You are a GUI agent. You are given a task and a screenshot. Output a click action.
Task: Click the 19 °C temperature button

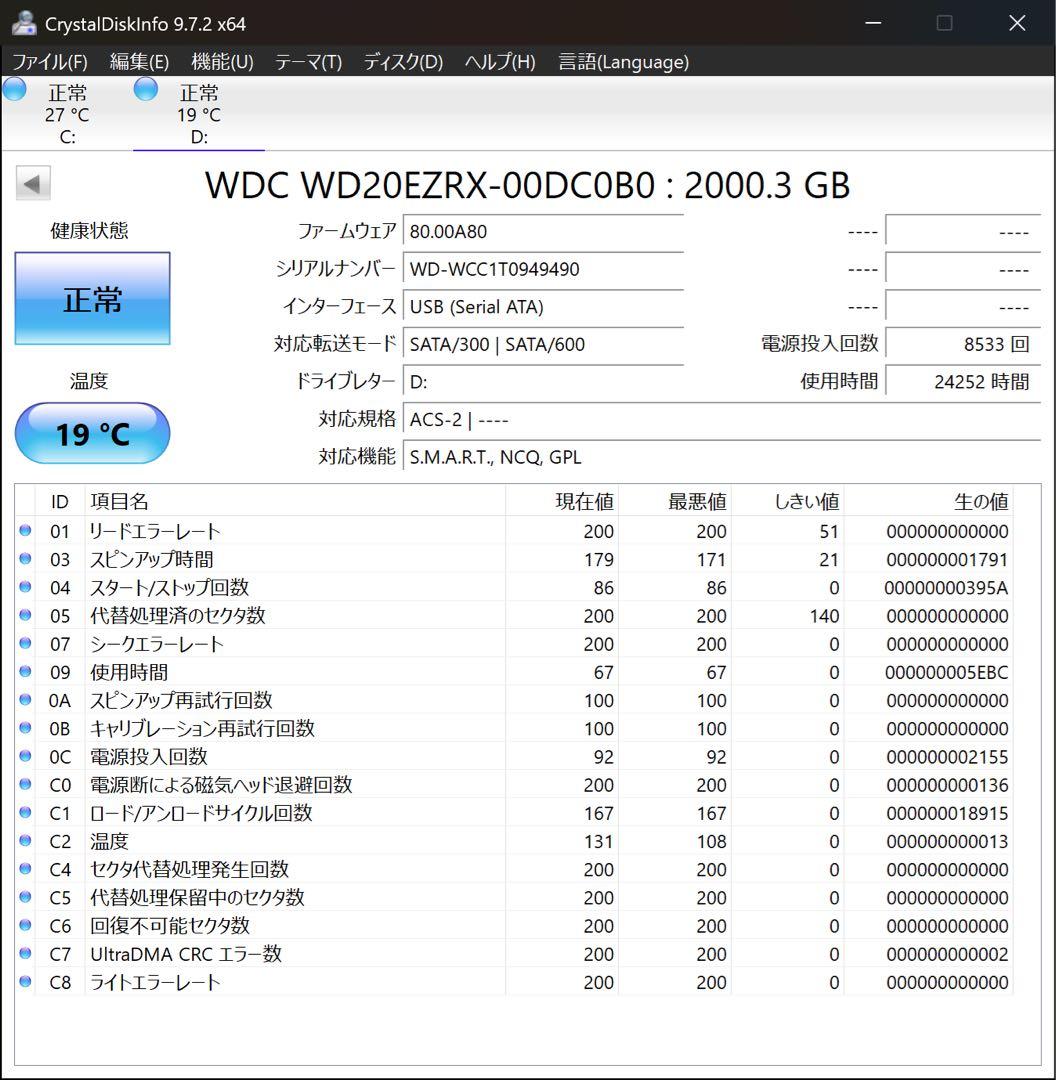(x=92, y=433)
